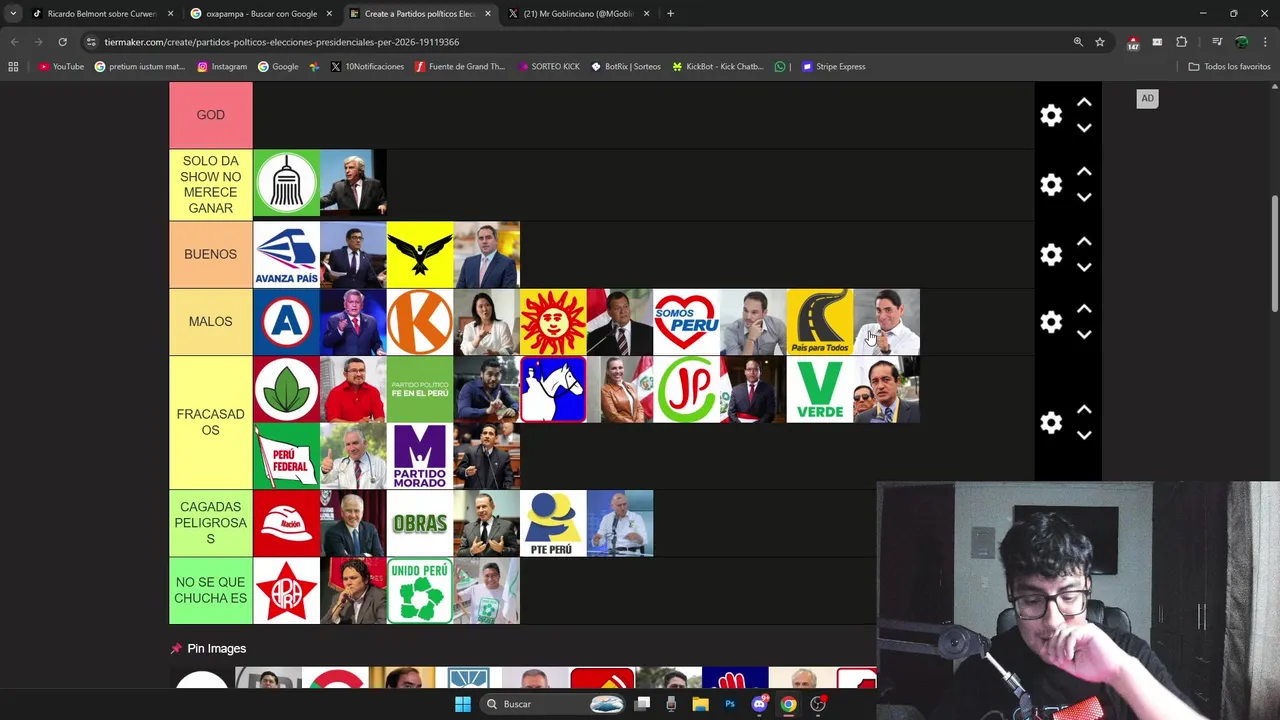
Task: Select the Avanza País logo tile
Action: [x=286, y=254]
